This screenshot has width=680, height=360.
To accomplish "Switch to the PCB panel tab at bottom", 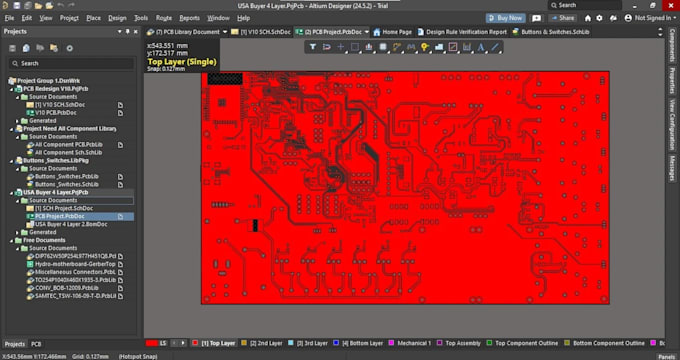I will click(36, 344).
